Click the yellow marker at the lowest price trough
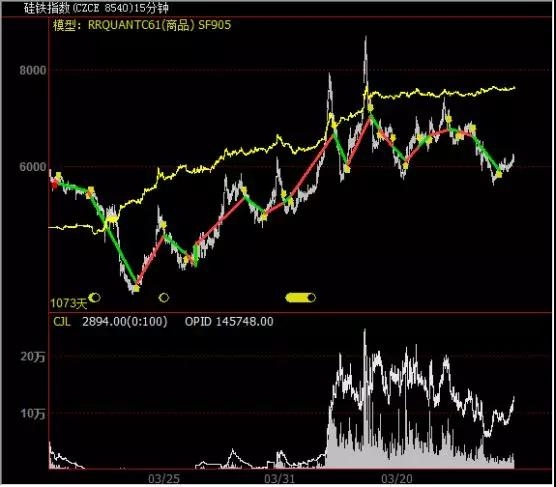This screenshot has height=487, width=556. 136,288
